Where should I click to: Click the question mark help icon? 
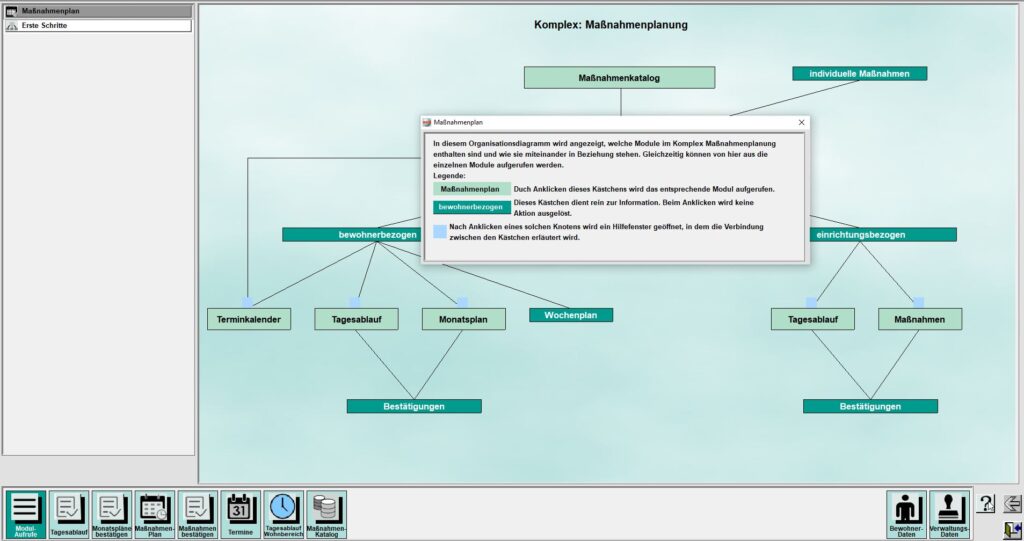coord(986,504)
